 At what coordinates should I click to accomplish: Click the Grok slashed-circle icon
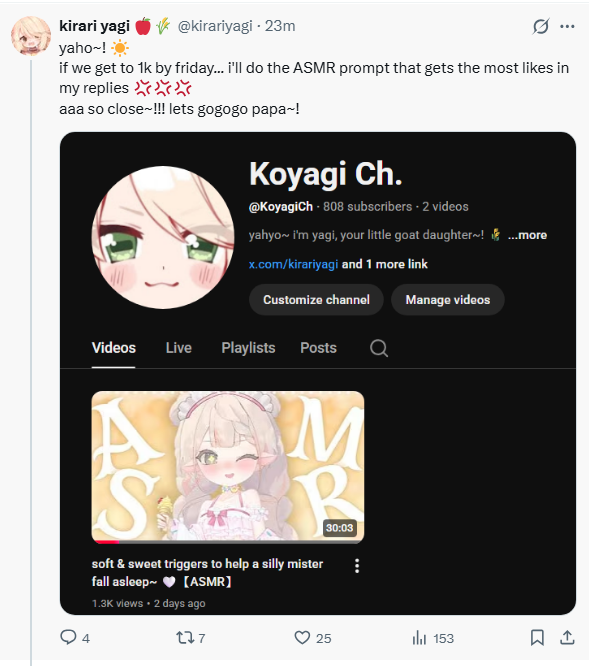(x=541, y=26)
